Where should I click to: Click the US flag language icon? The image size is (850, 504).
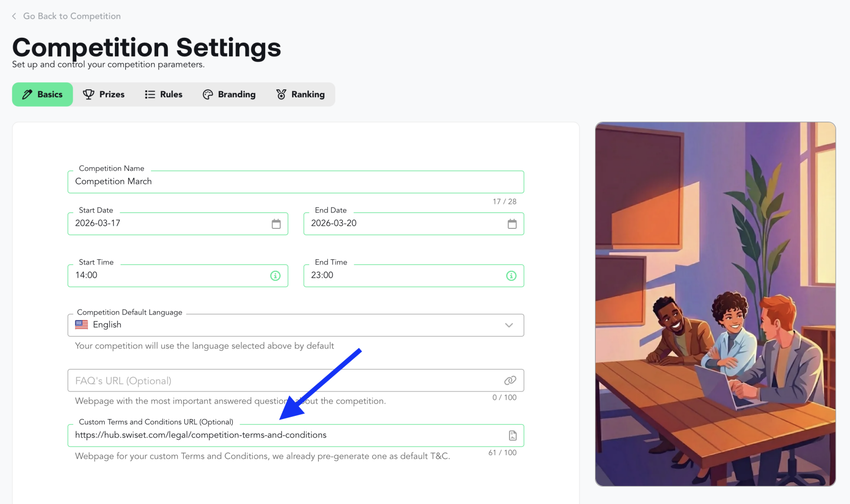coord(81,325)
